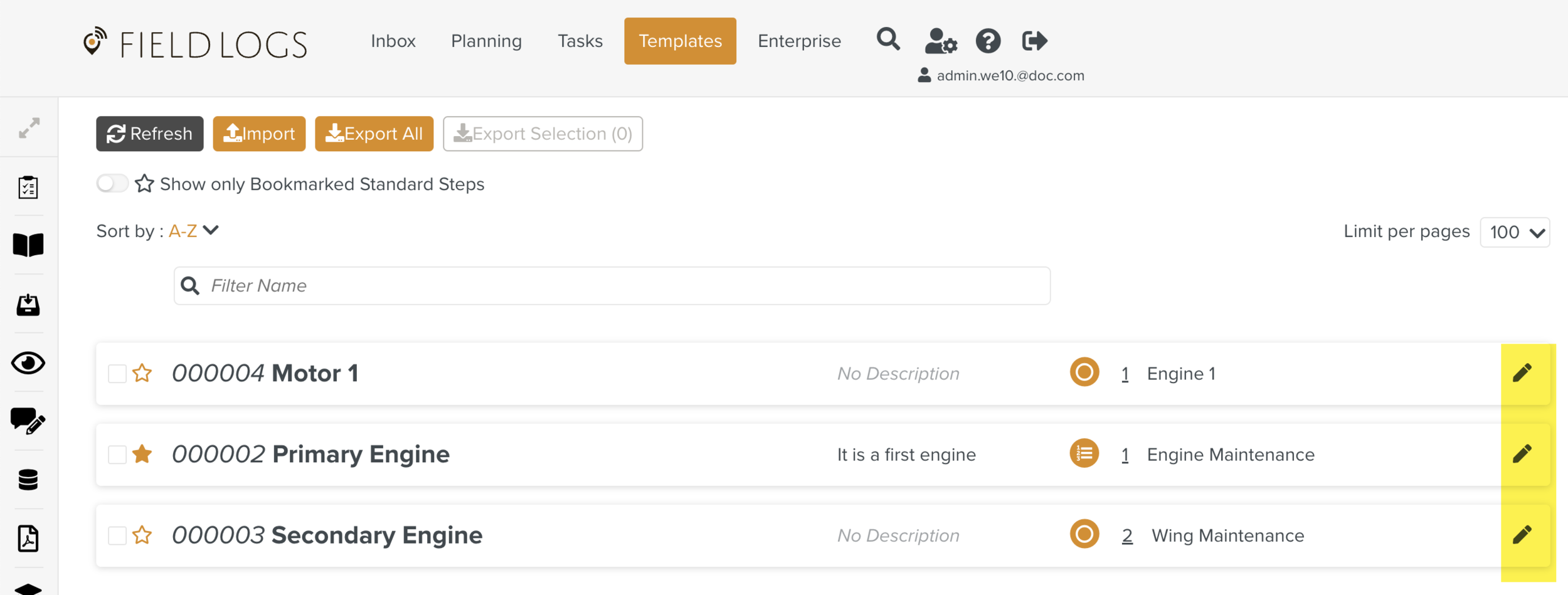Open the help question mark icon

pos(988,41)
